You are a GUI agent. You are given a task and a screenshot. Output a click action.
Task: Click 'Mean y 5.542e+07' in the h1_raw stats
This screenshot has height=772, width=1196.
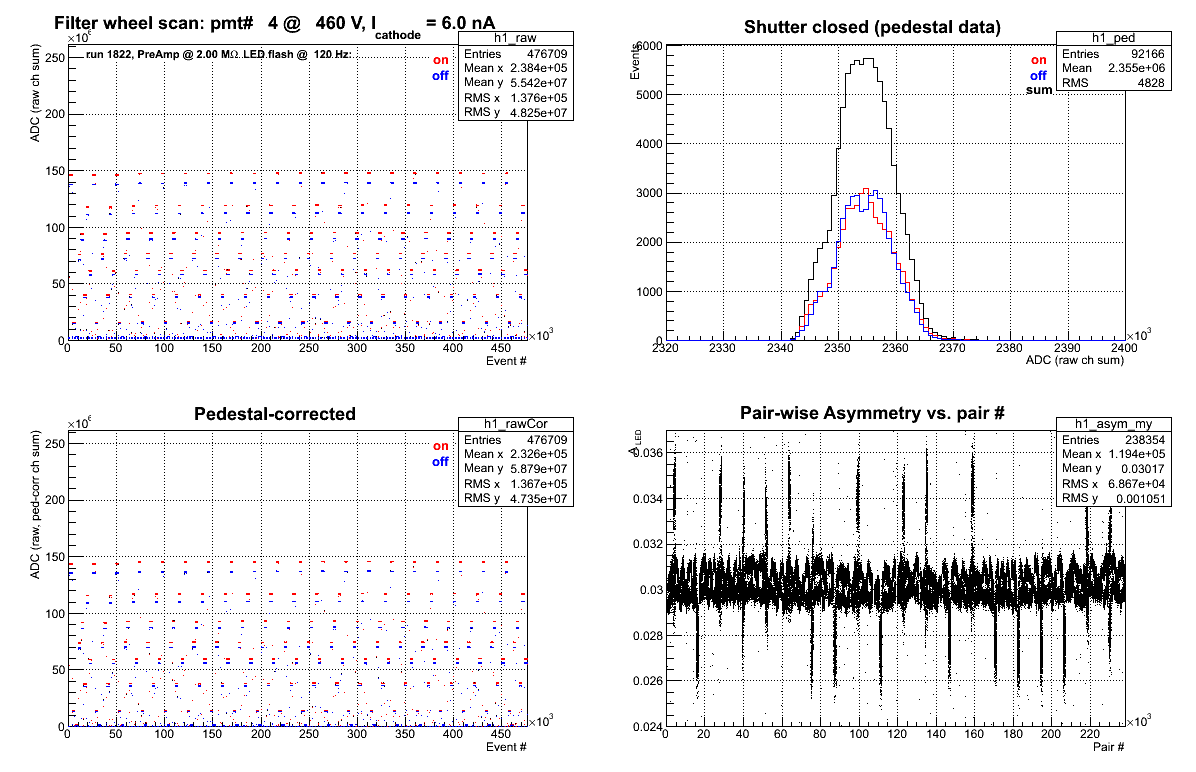click(x=516, y=82)
